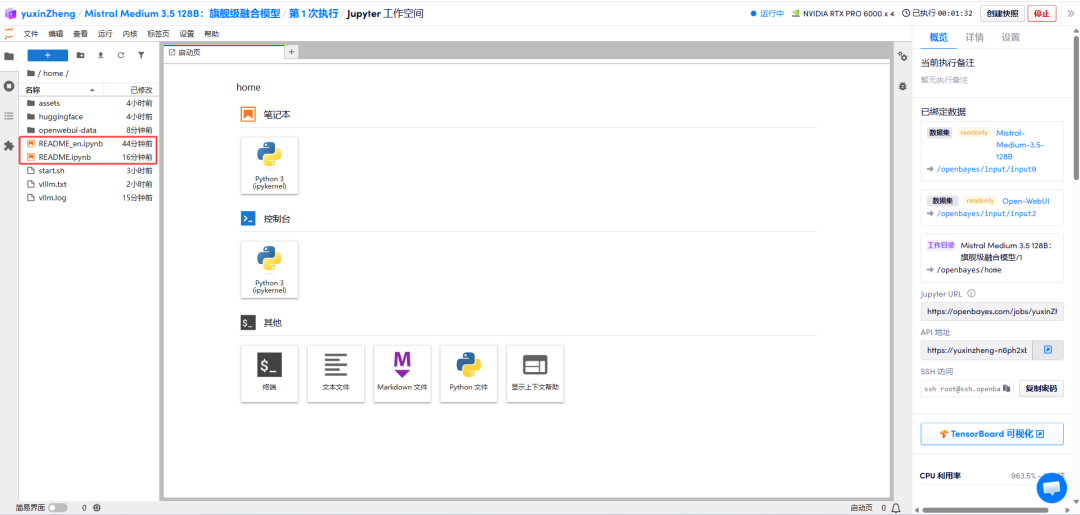Open API address with external link icon

(x=1048, y=350)
